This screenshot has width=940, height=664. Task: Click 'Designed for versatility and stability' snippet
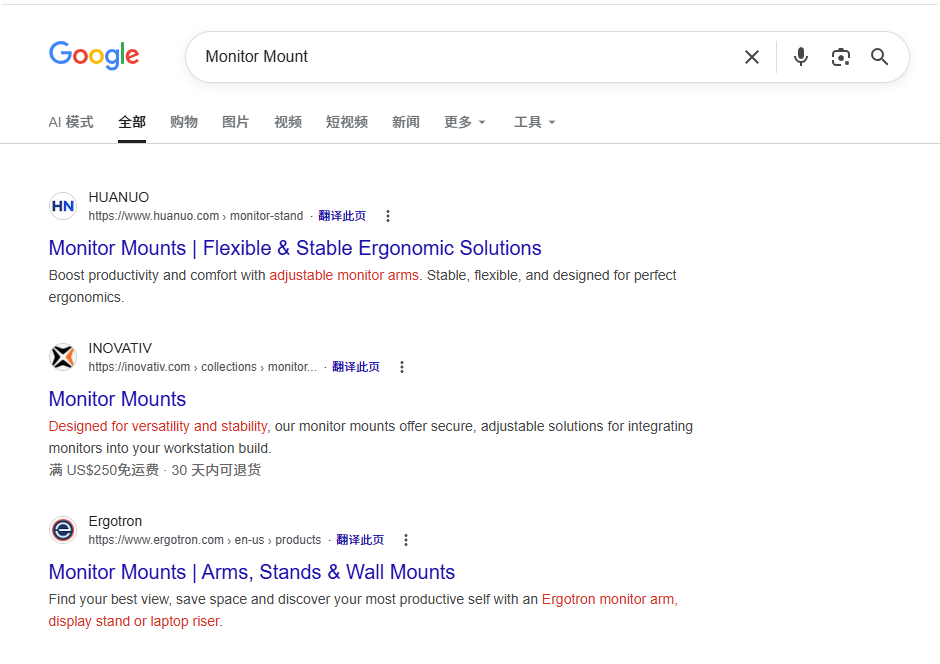158,427
